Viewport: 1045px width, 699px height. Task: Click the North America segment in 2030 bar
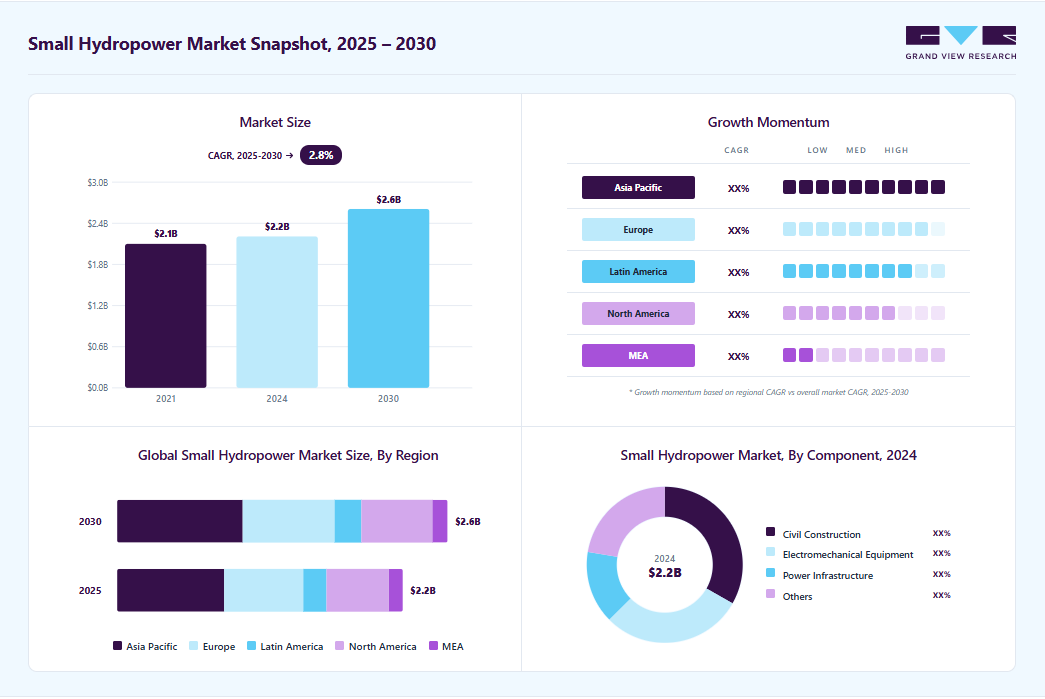tap(397, 521)
